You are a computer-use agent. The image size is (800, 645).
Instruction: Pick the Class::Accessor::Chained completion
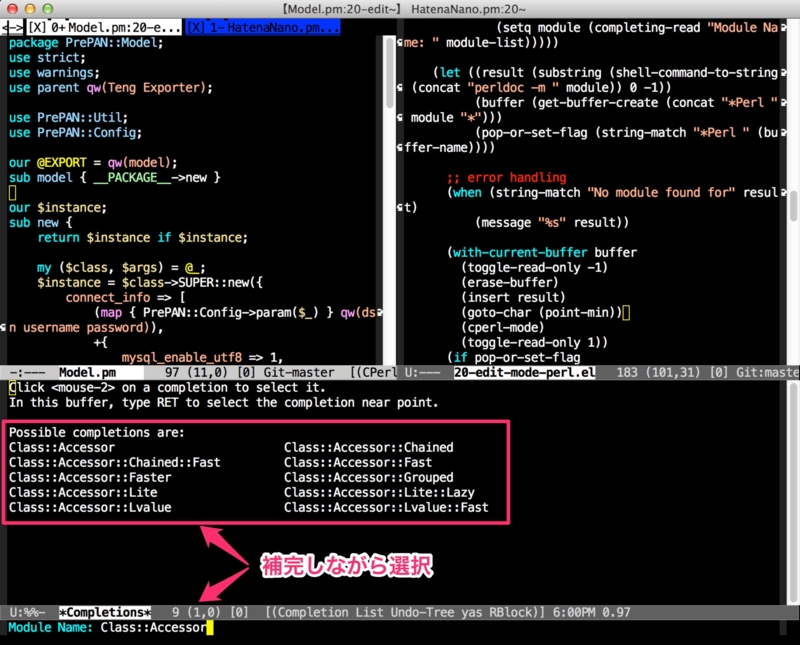(368, 448)
